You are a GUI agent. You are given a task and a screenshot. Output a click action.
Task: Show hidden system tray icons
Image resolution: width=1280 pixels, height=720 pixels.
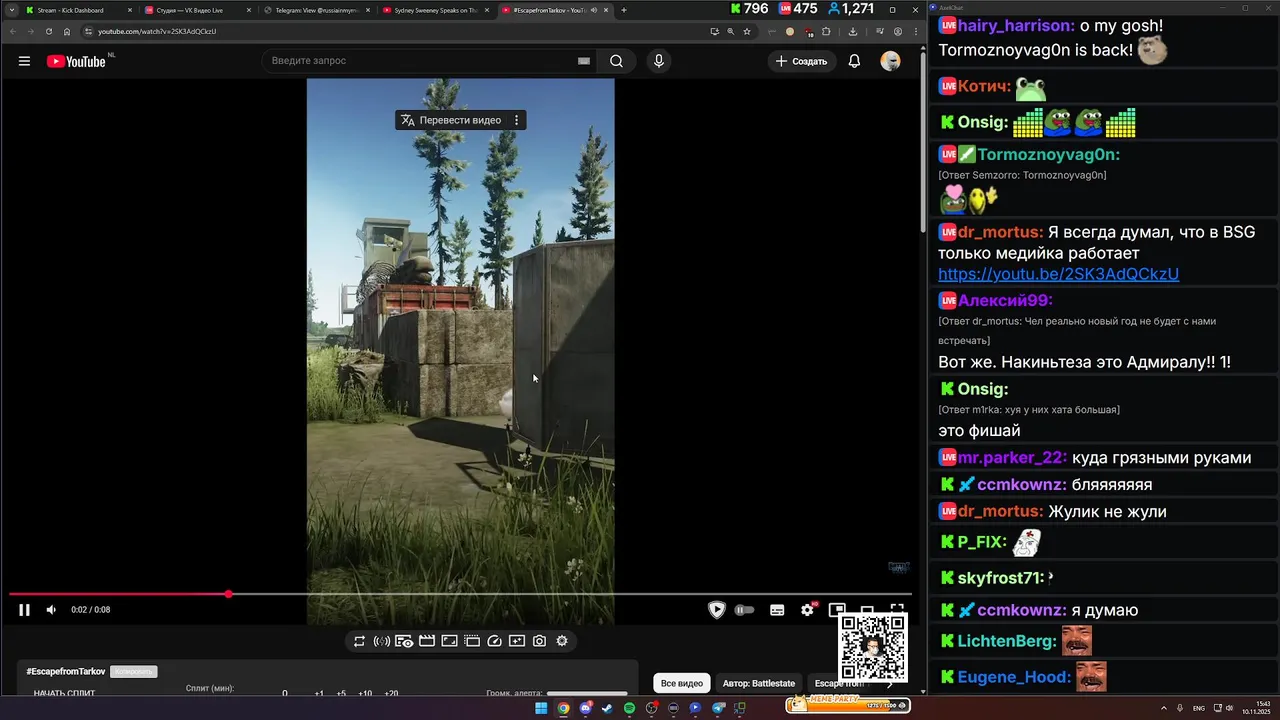1164,708
